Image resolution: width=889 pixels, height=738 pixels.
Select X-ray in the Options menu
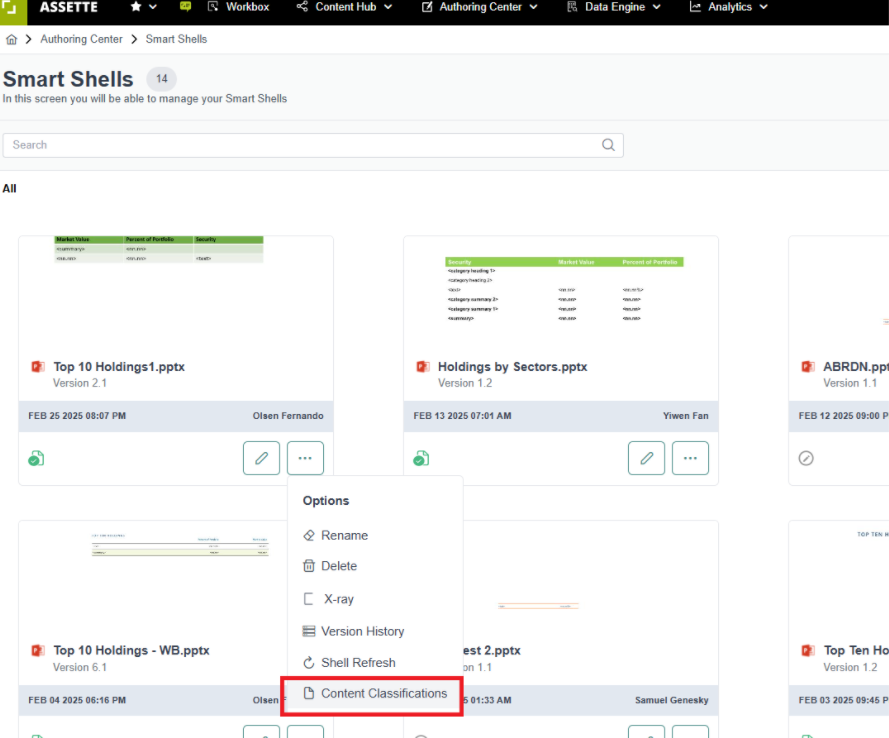pyautogui.click(x=329, y=599)
